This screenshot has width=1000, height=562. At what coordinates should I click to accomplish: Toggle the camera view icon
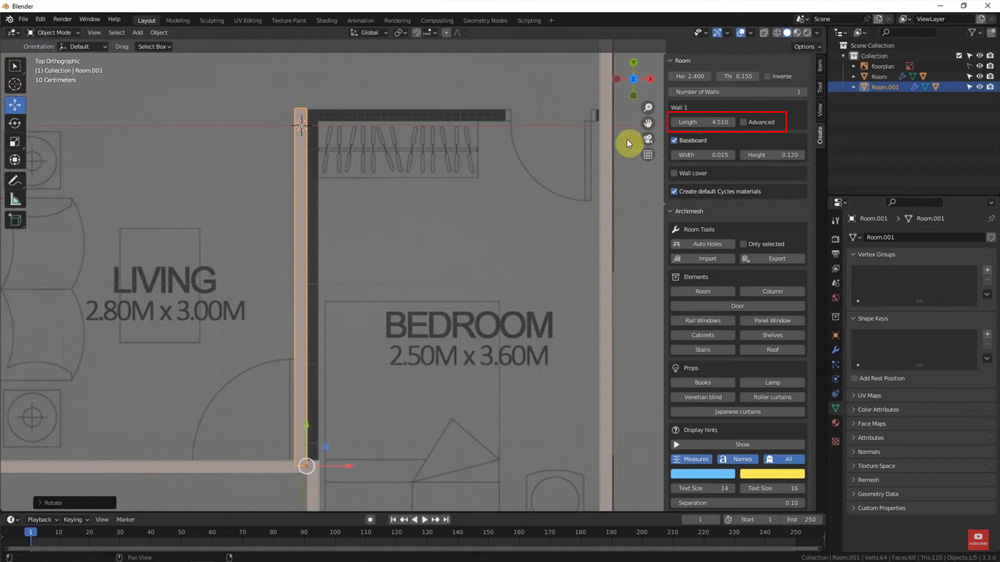coord(648,139)
